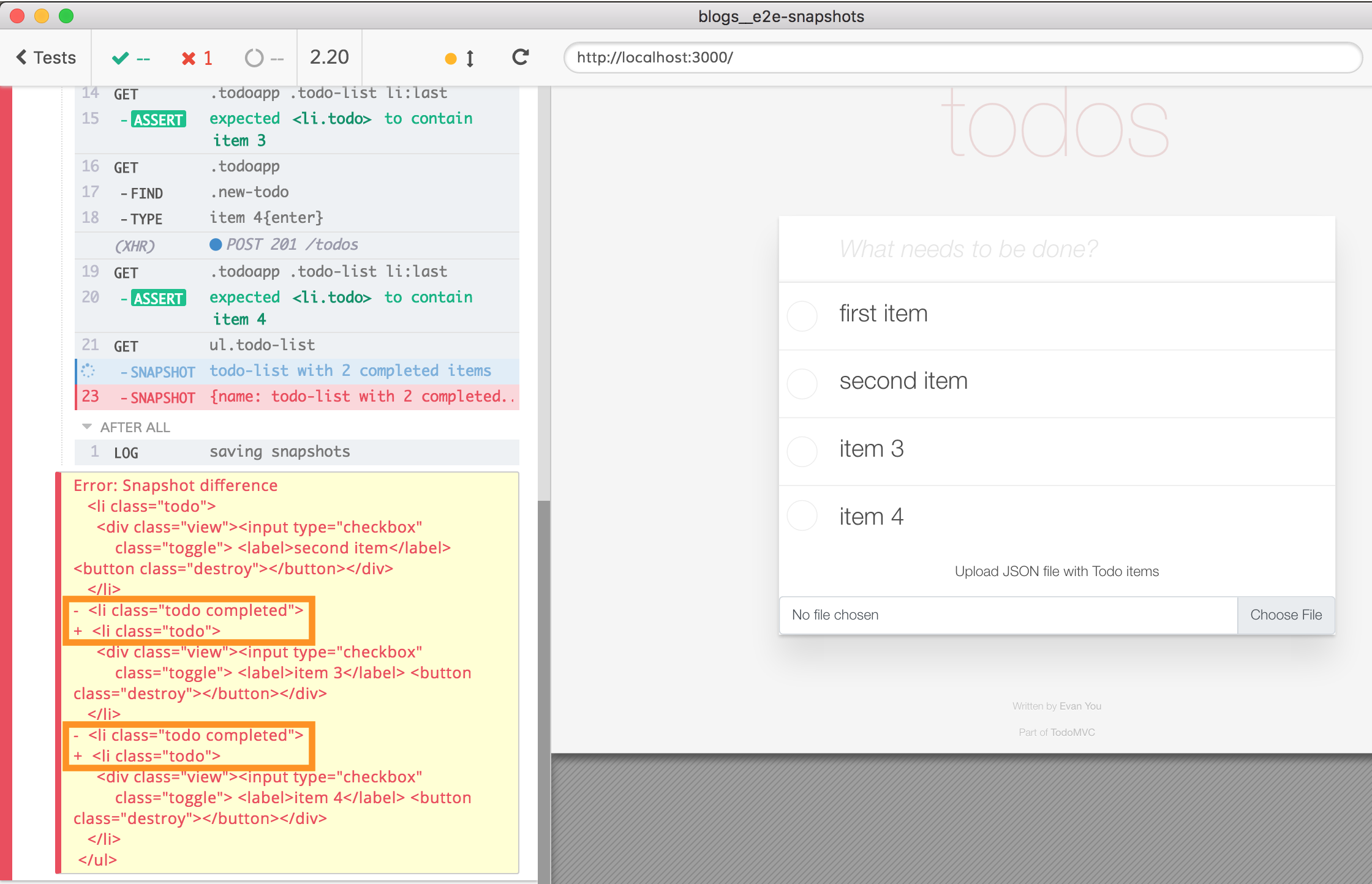Toggle the first item checkbox
Viewport: 1372px width, 884px height.
tap(802, 315)
